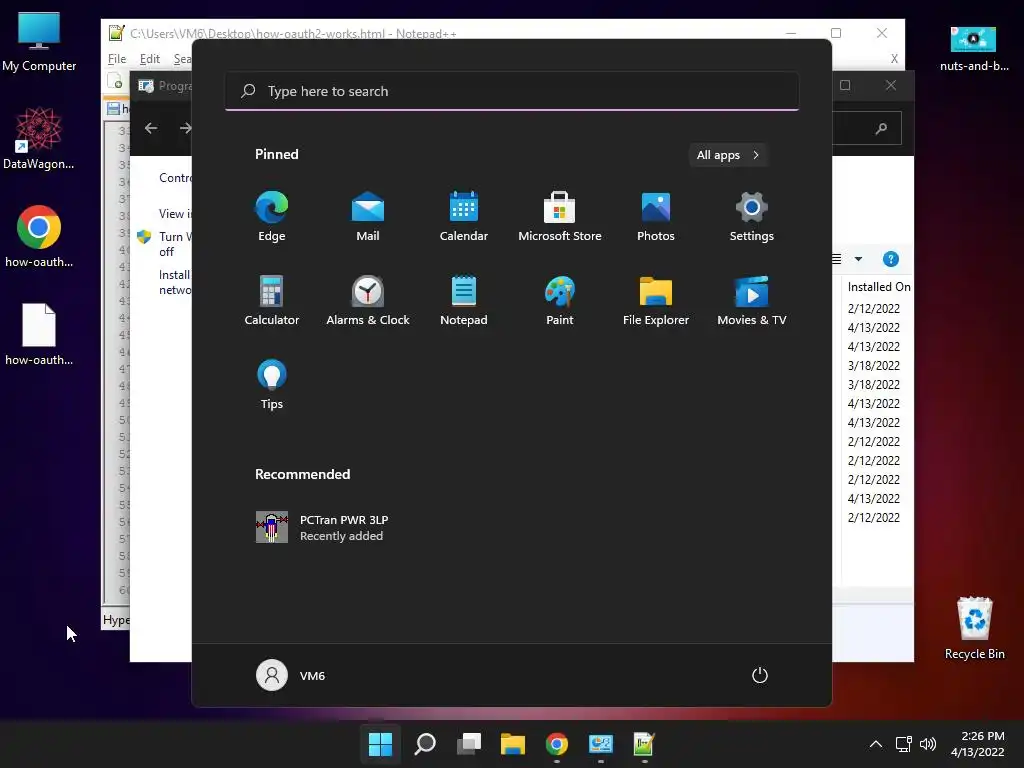Open the Paint app
Image resolution: width=1024 pixels, height=768 pixels.
pyautogui.click(x=560, y=300)
